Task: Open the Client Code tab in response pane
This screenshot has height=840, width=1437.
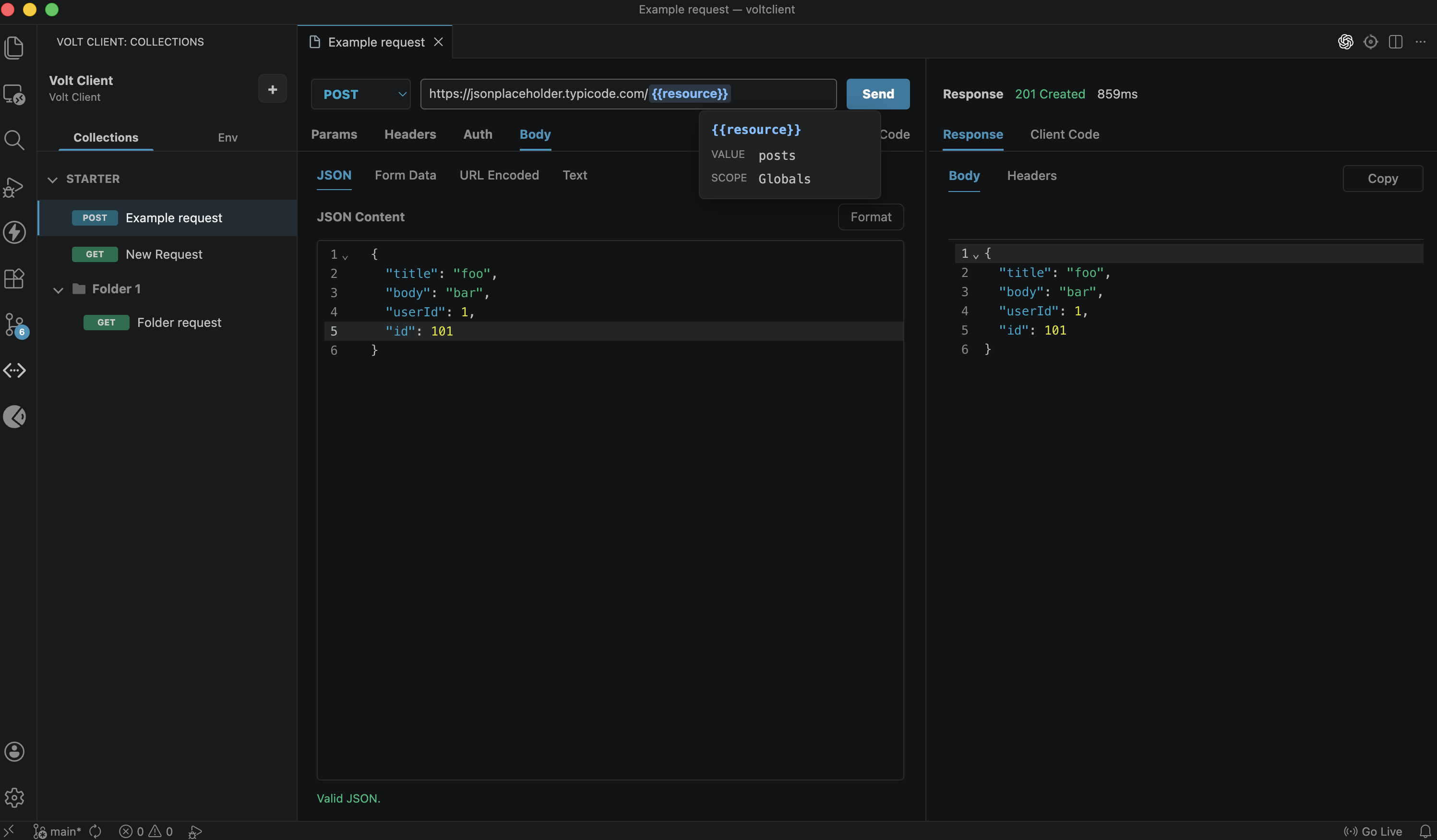Action: click(x=1064, y=134)
